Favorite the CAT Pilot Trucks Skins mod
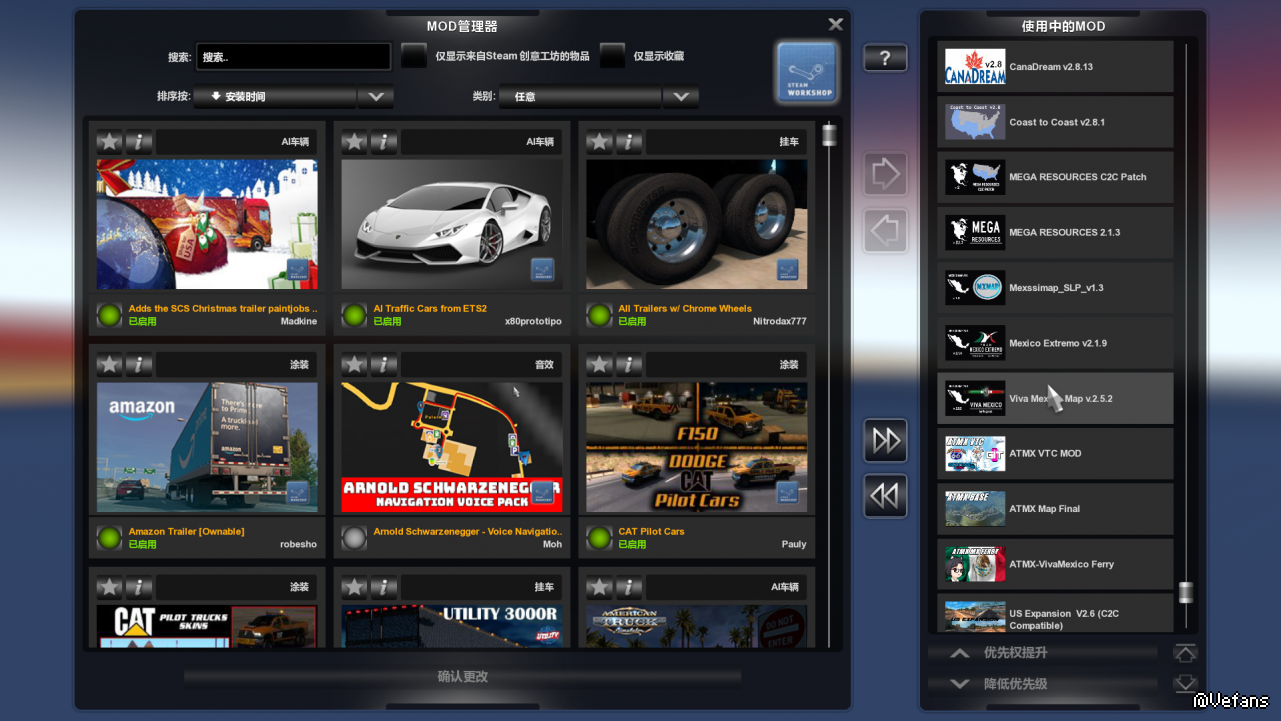This screenshot has width=1281, height=721. [x=109, y=588]
